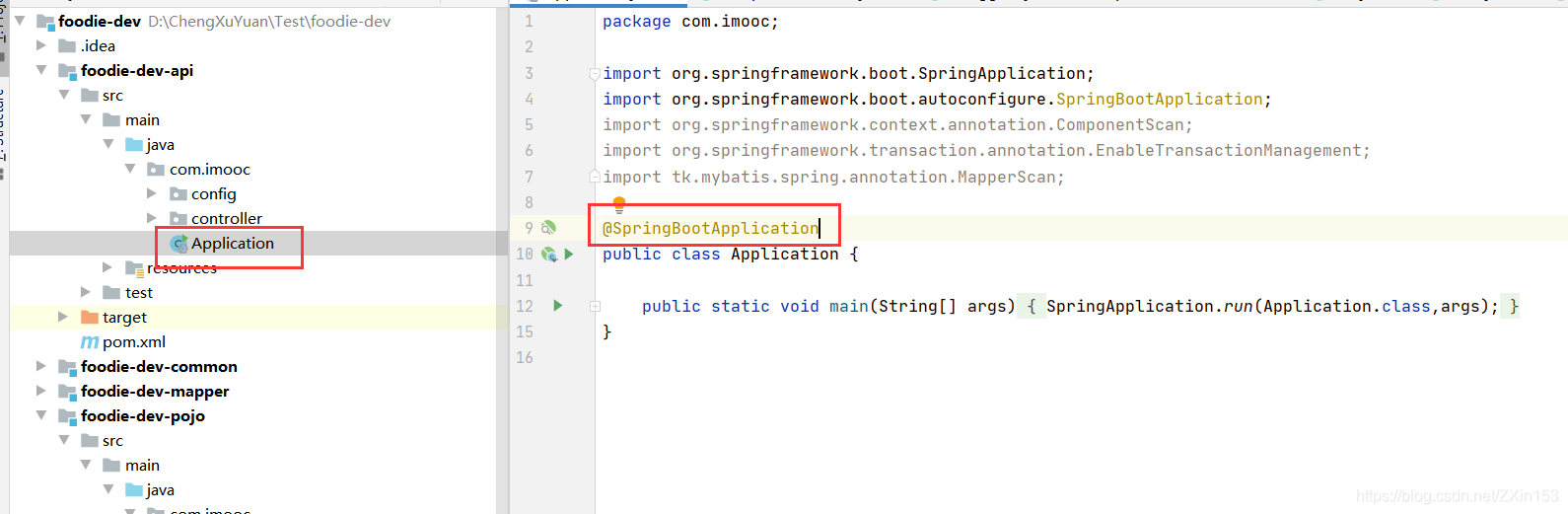Click the config package icon
Viewport: 1568px width, 514px height.
coord(178,194)
